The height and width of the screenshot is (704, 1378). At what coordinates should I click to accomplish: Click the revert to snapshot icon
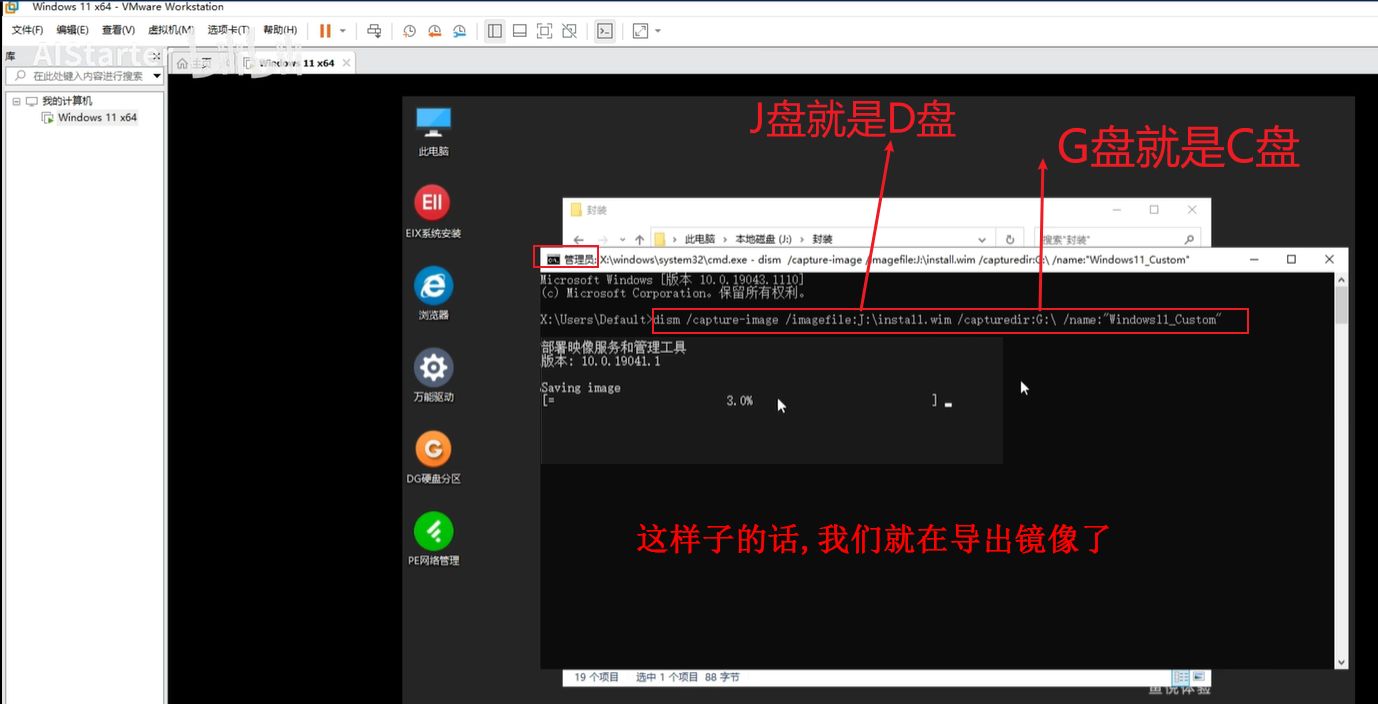[x=434, y=31]
